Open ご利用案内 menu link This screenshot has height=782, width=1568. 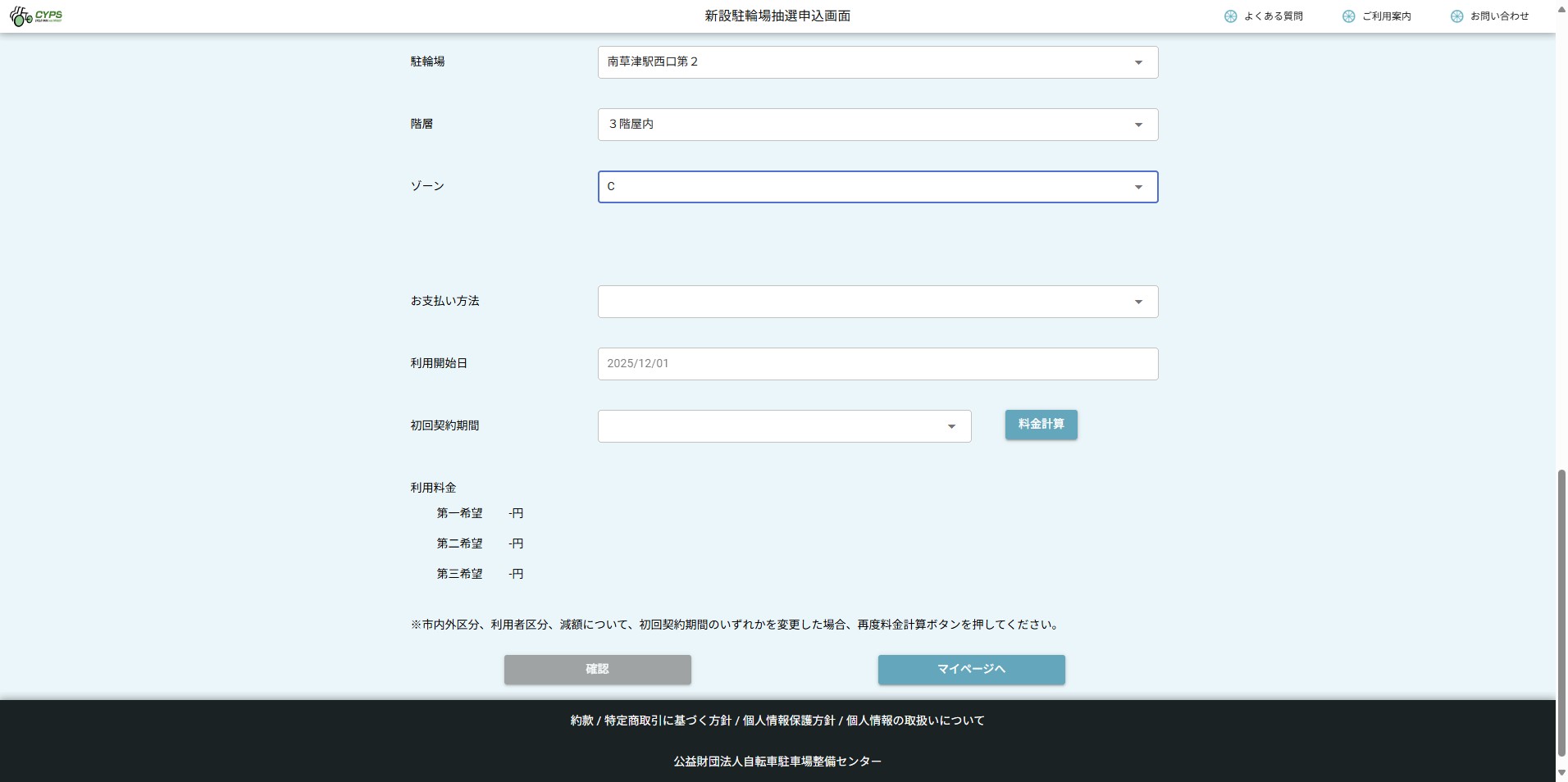[x=1386, y=16]
